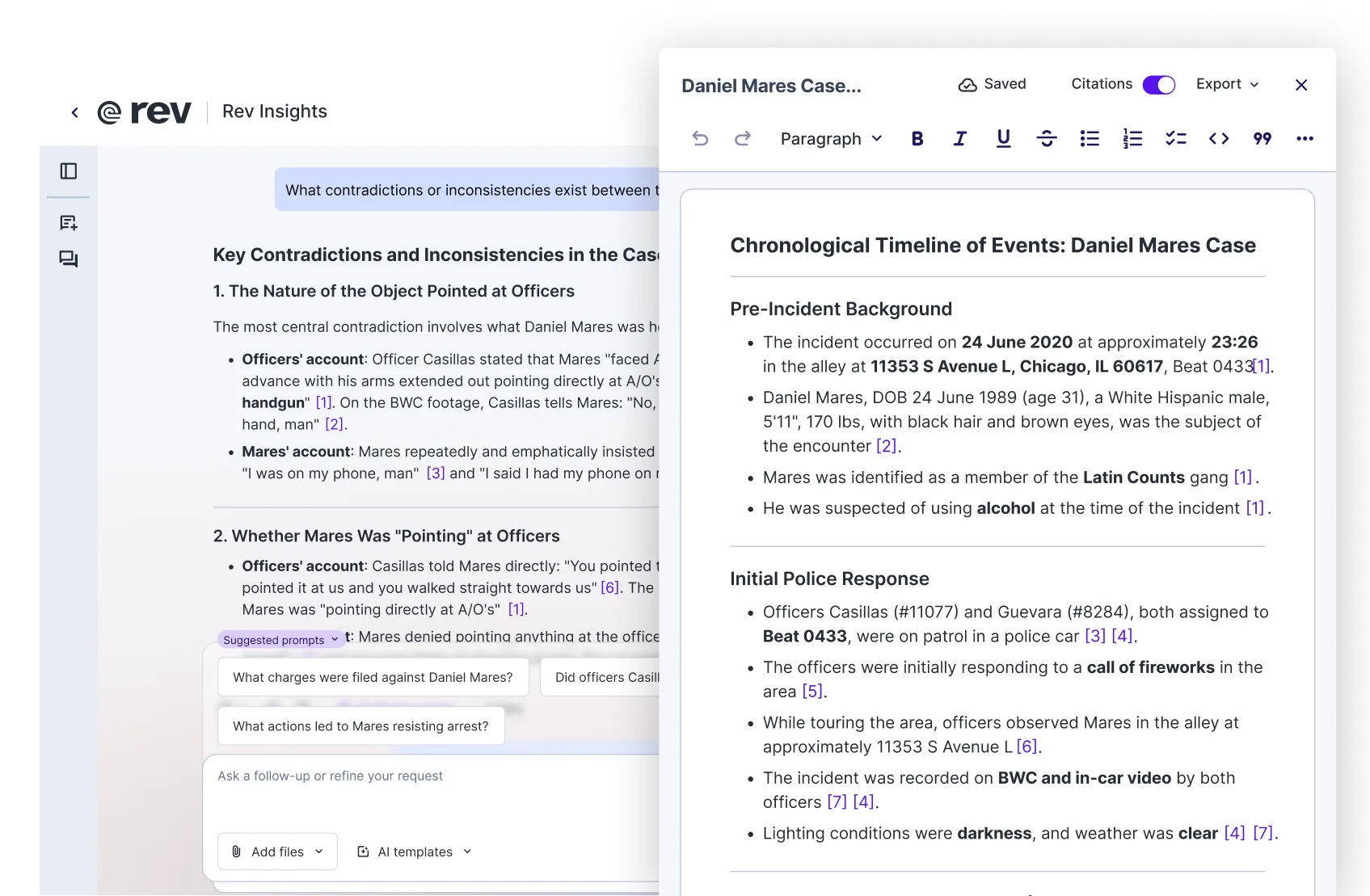Open the Export dropdown
Viewport: 1370px width, 896px height.
coord(1227,84)
